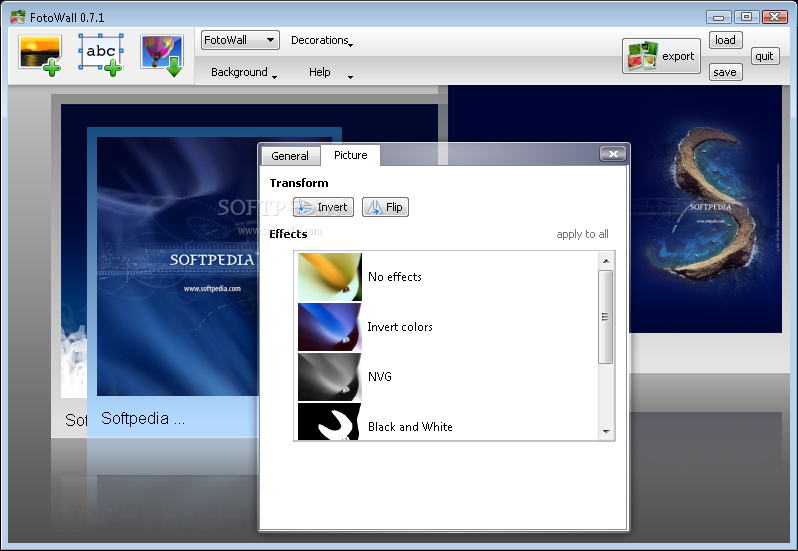The height and width of the screenshot is (551, 798).
Task: Select the Invert colors effect thumbnail
Action: click(x=330, y=327)
